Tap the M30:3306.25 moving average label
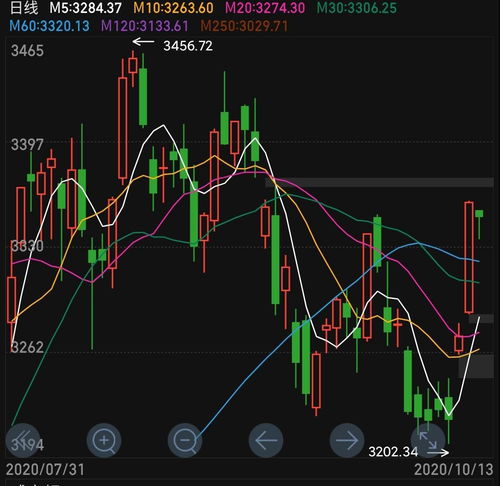This screenshot has width=500, height=486. tap(357, 8)
